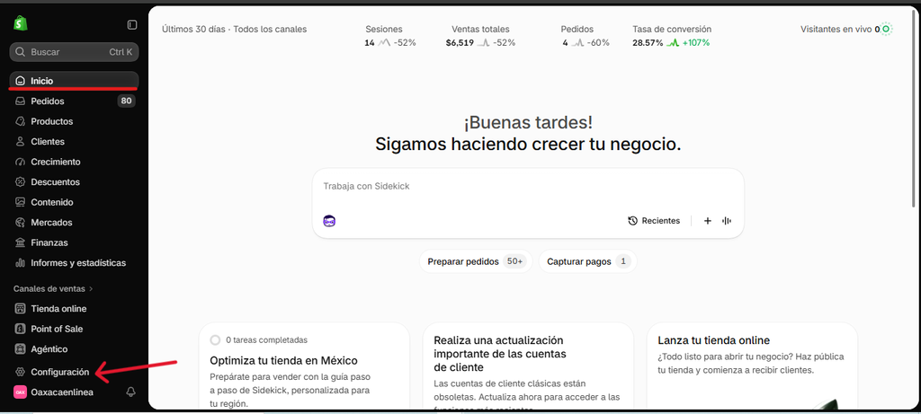Open Ventas totales $6,519 metric
This screenshot has width=921, height=414.
(480, 36)
